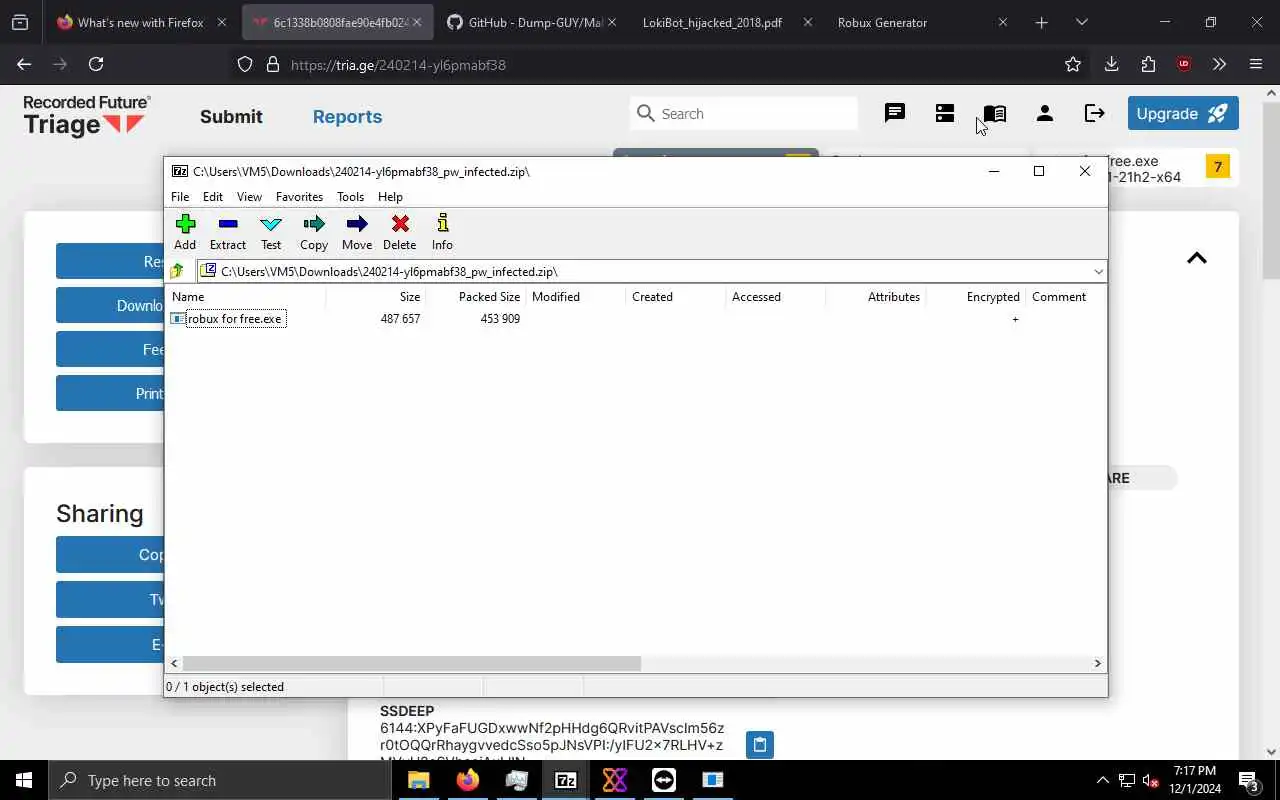Screen dimensions: 1280x800
Task: Sort by the Attributes column header
Action: pos(876,297)
